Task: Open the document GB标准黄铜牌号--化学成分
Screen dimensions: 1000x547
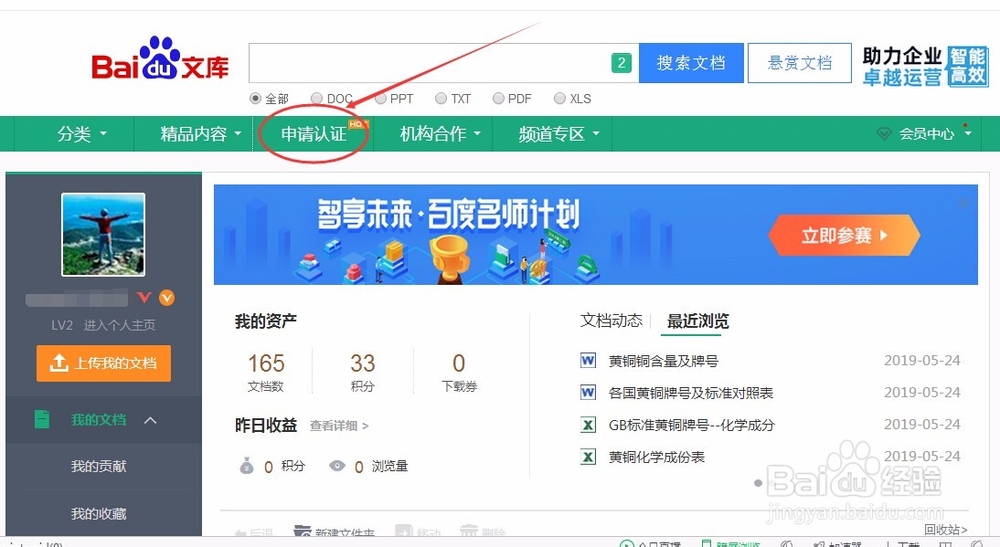Action: (691, 425)
